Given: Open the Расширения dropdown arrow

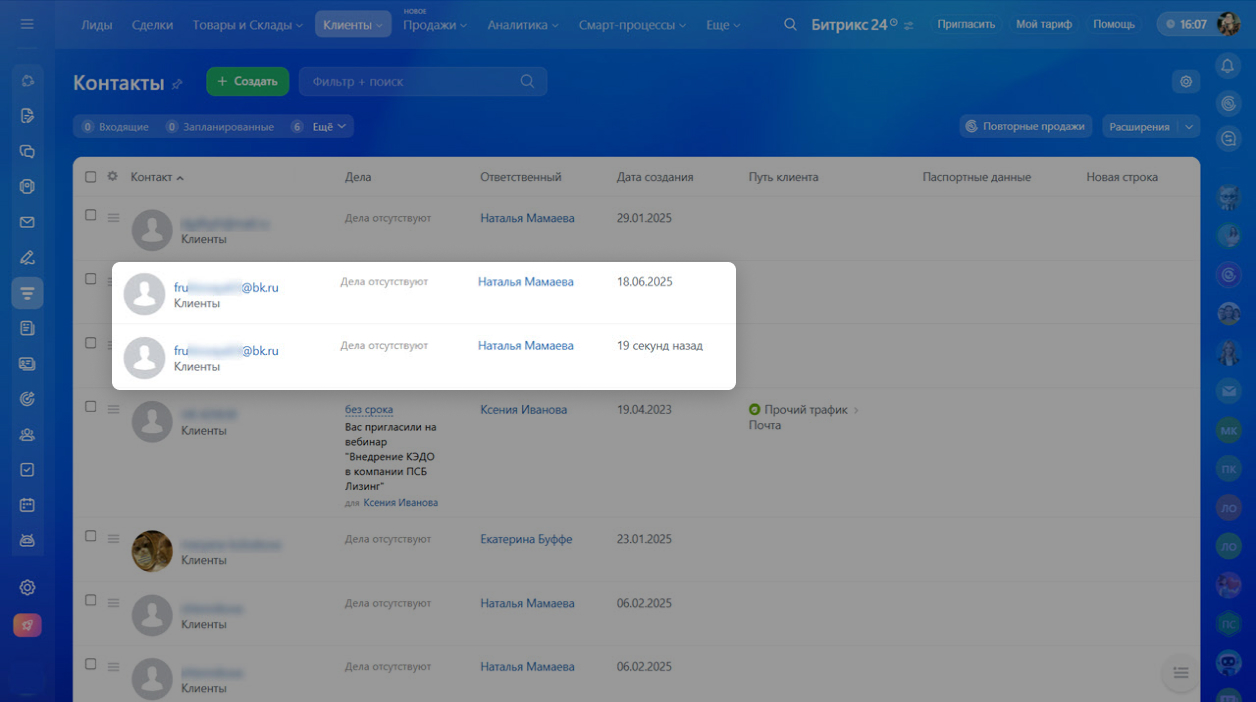Looking at the screenshot, I should (1189, 127).
